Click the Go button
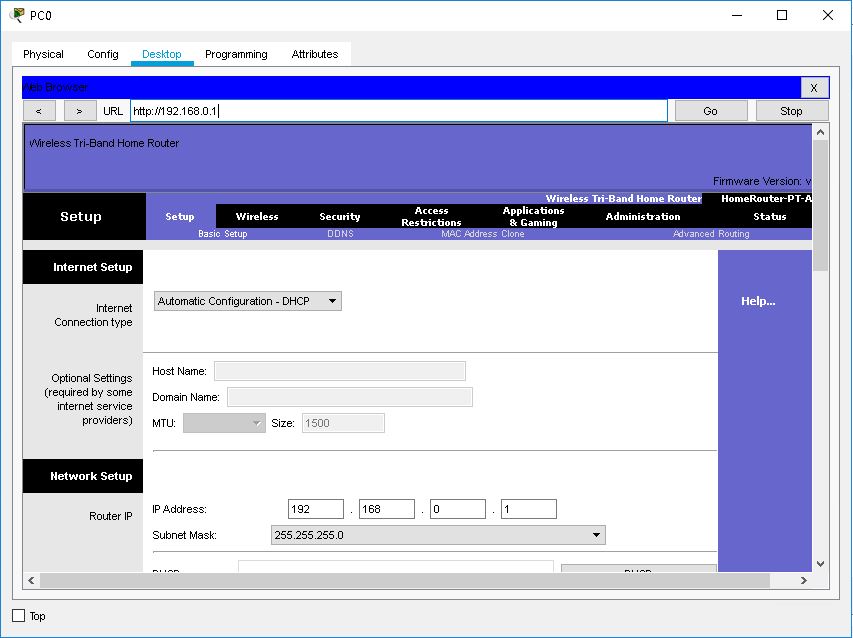The height and width of the screenshot is (638, 853). point(710,110)
